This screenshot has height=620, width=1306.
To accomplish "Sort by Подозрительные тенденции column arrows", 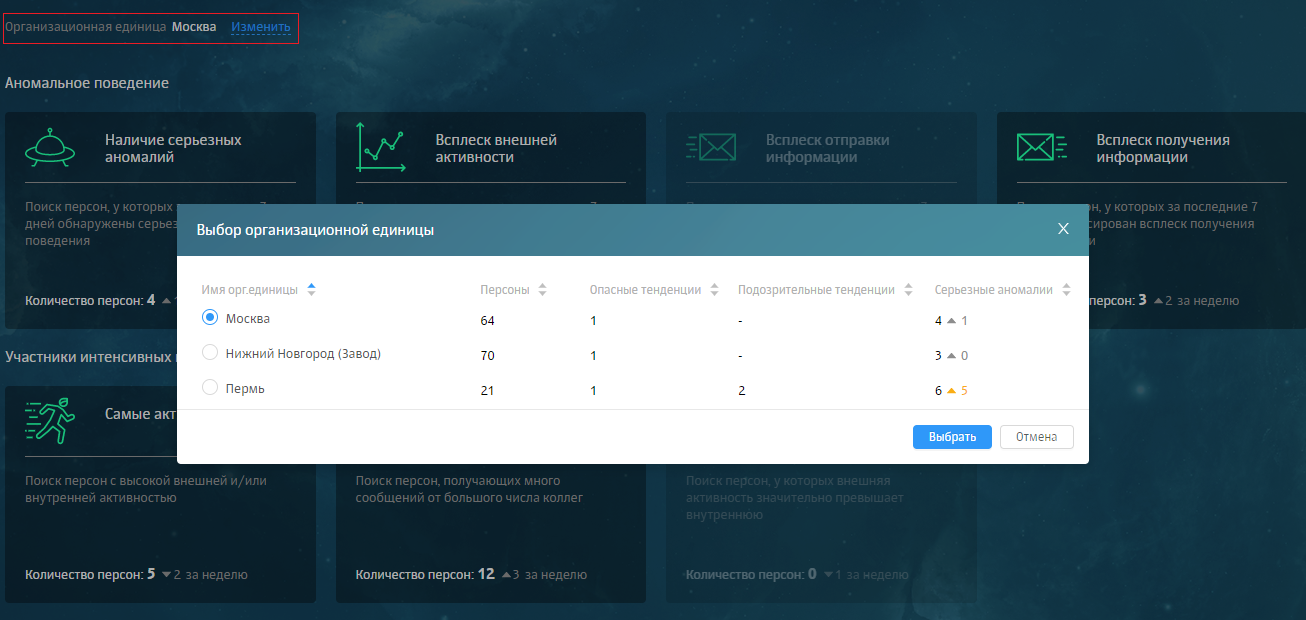I will point(908,290).
